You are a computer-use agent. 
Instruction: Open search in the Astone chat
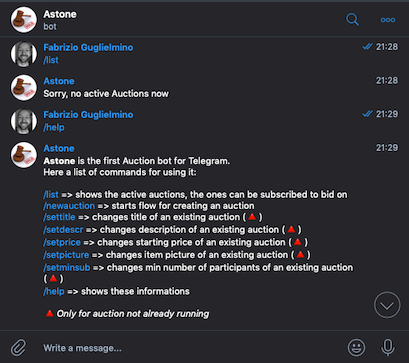click(352, 19)
